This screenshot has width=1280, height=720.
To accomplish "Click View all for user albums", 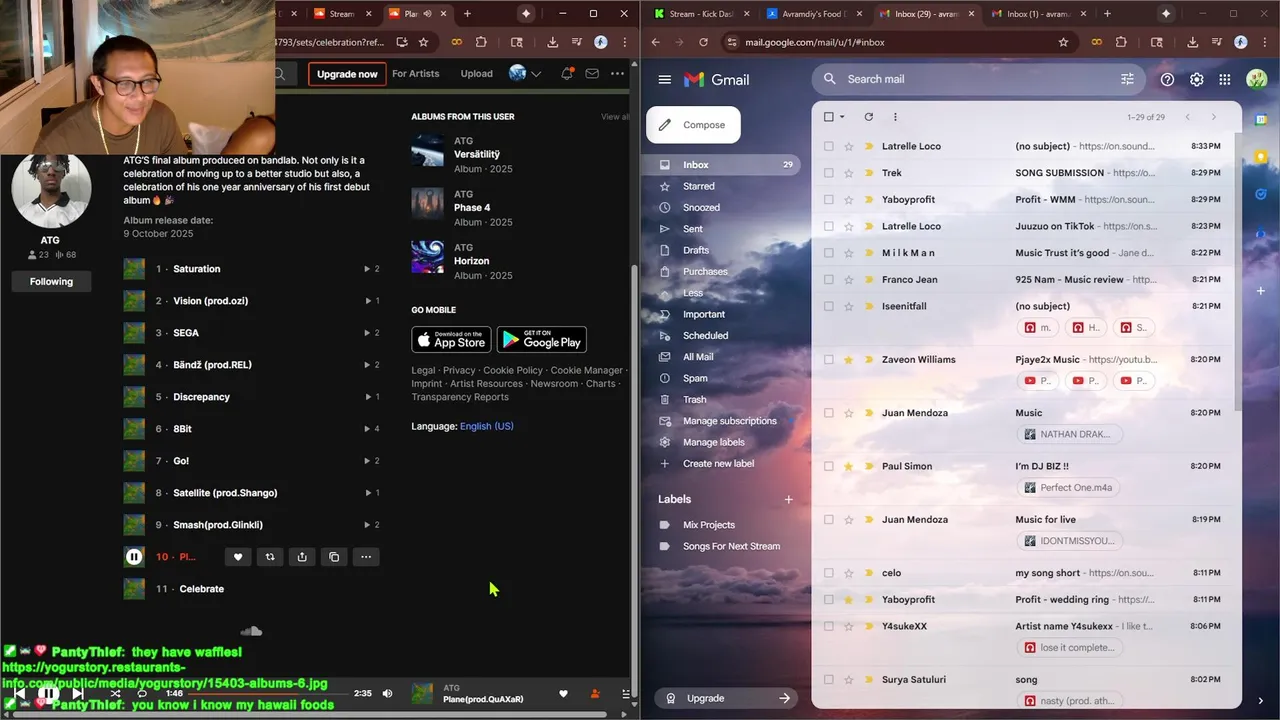I will 615,117.
